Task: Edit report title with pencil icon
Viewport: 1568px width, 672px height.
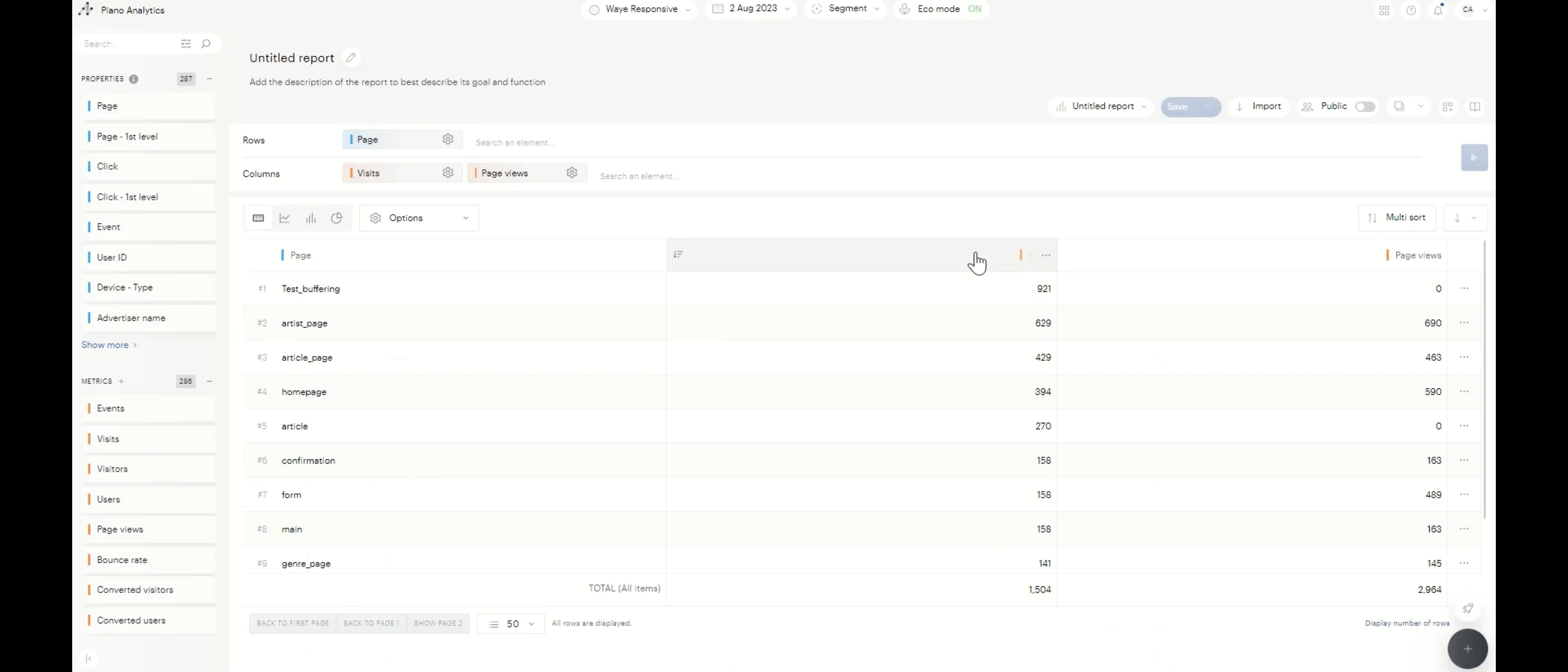Action: (351, 58)
